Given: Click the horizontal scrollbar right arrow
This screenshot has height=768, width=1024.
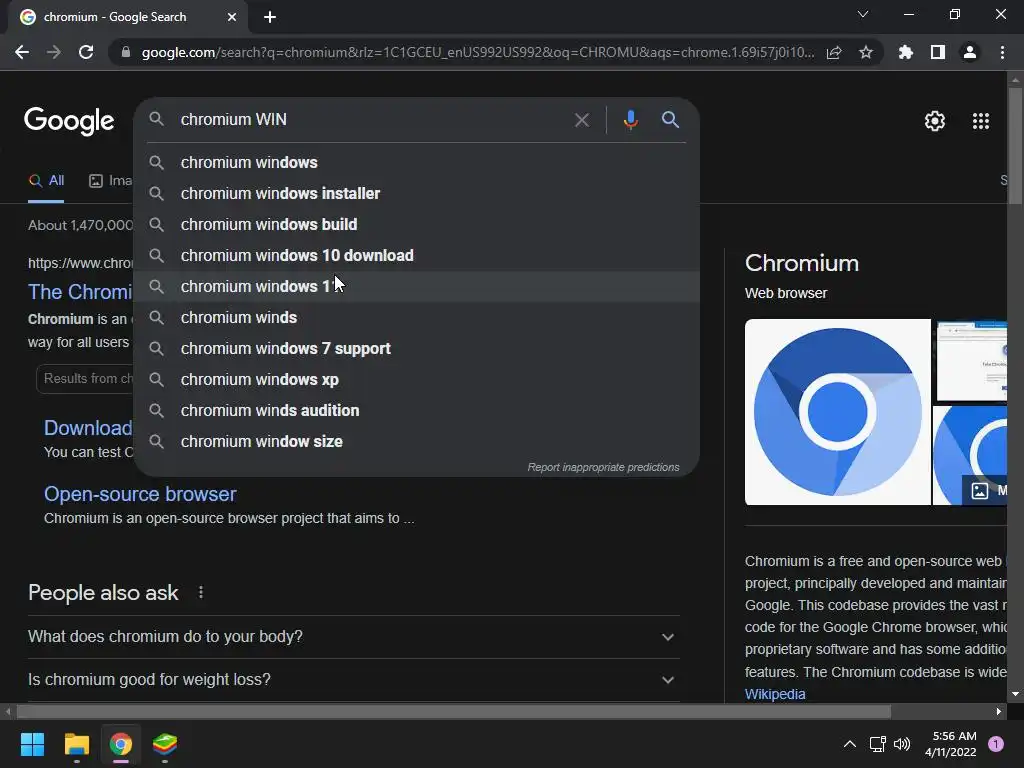Looking at the screenshot, I should (x=999, y=711).
